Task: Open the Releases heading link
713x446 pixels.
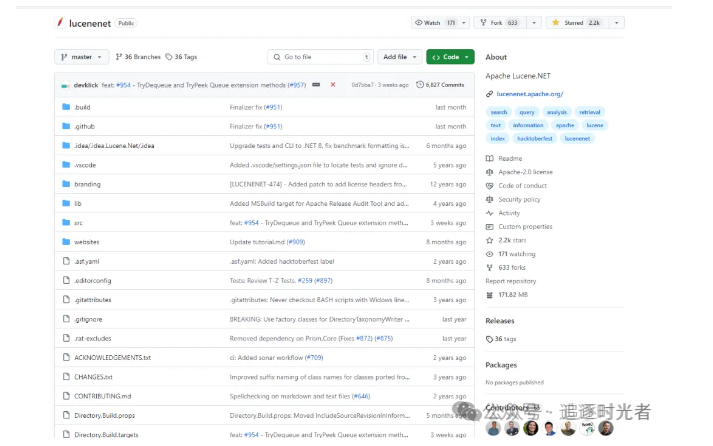Action: (500, 321)
